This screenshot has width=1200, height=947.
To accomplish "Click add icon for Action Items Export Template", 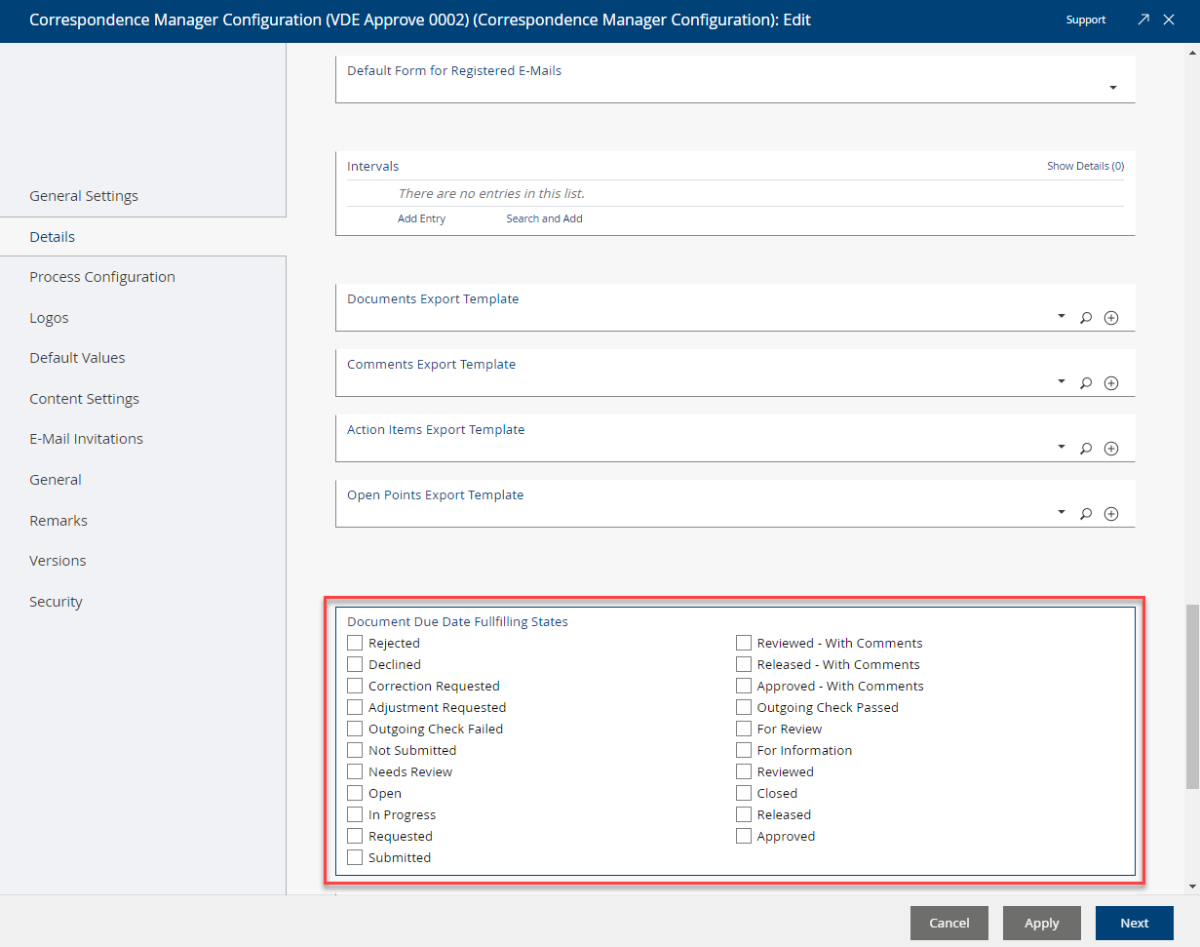I will click(x=1111, y=449).
